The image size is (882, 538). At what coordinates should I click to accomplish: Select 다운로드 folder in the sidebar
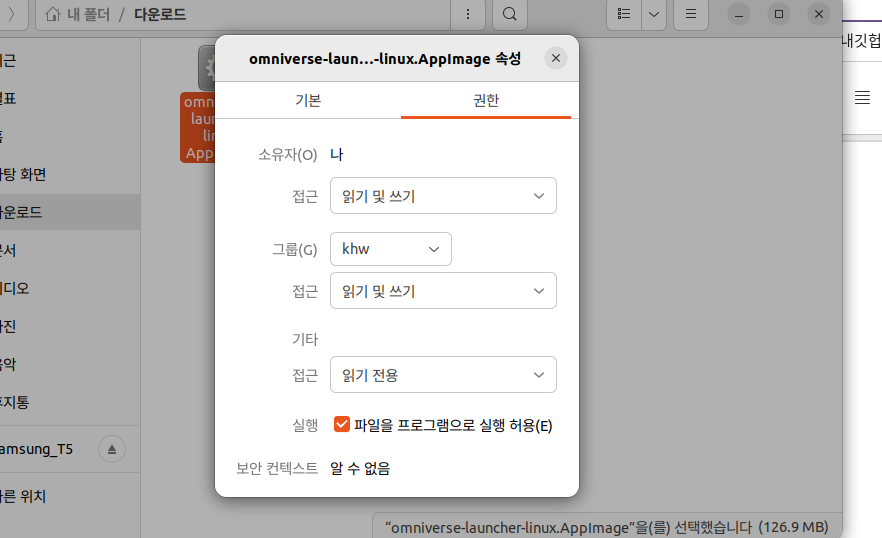click(70, 212)
